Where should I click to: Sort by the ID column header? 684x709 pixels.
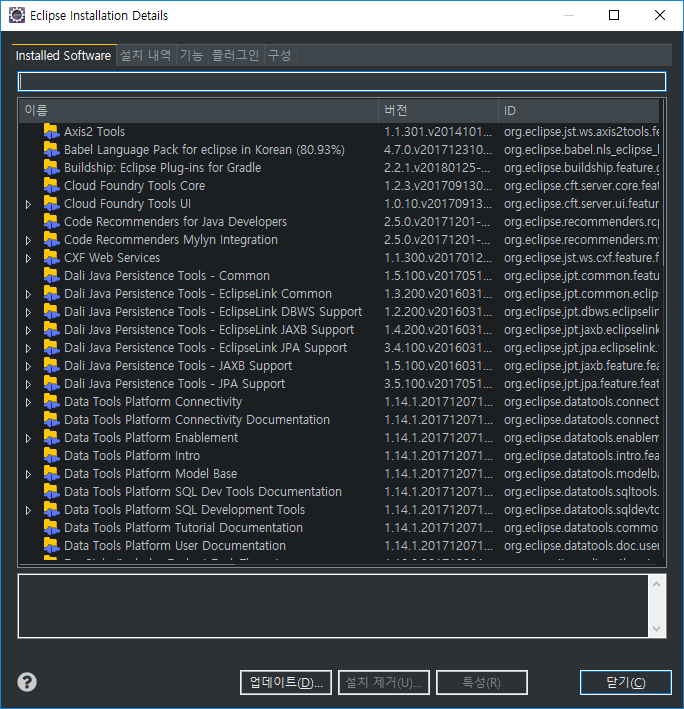(579, 110)
